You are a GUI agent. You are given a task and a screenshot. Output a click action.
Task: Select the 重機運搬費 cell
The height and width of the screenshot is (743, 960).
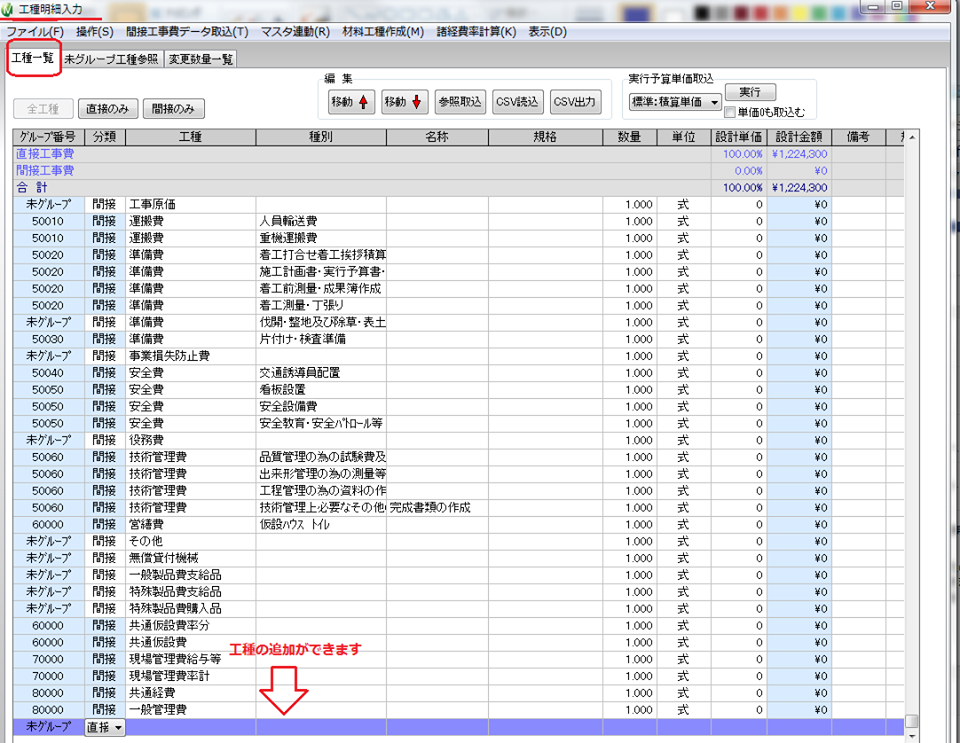click(x=321, y=238)
